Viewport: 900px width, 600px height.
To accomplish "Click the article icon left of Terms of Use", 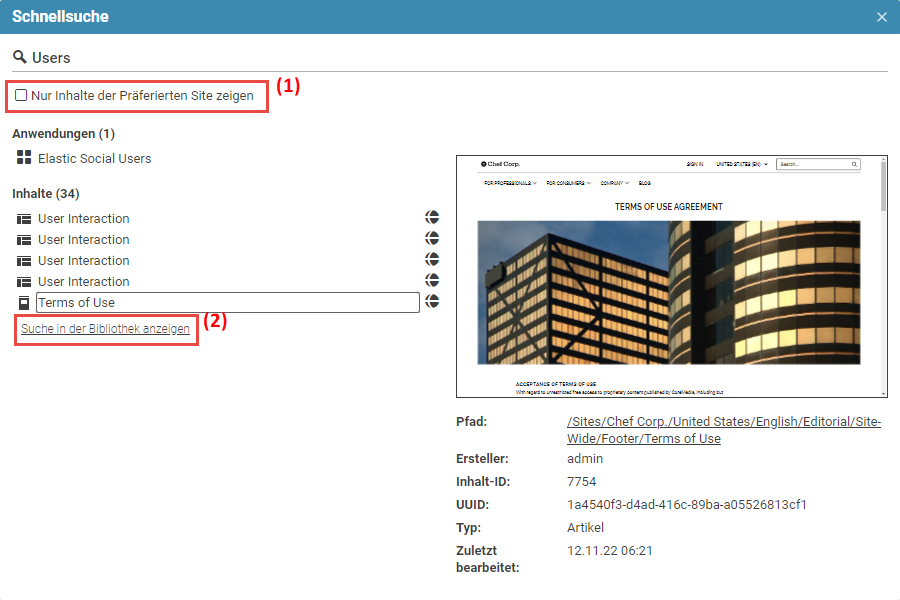I will coord(24,303).
